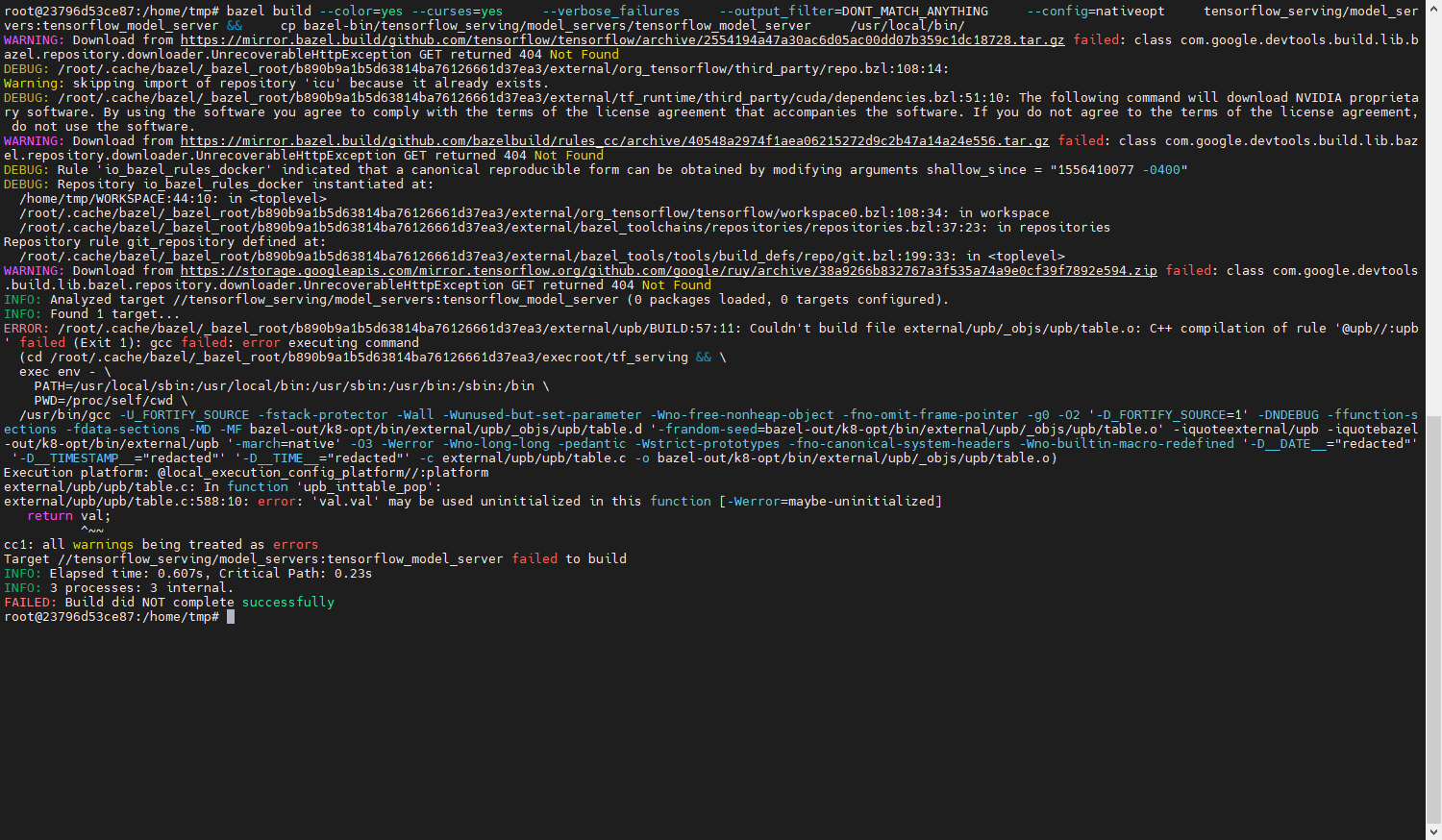
Task: Click 'INFO: Analyzed target' line
Action: coord(477,300)
